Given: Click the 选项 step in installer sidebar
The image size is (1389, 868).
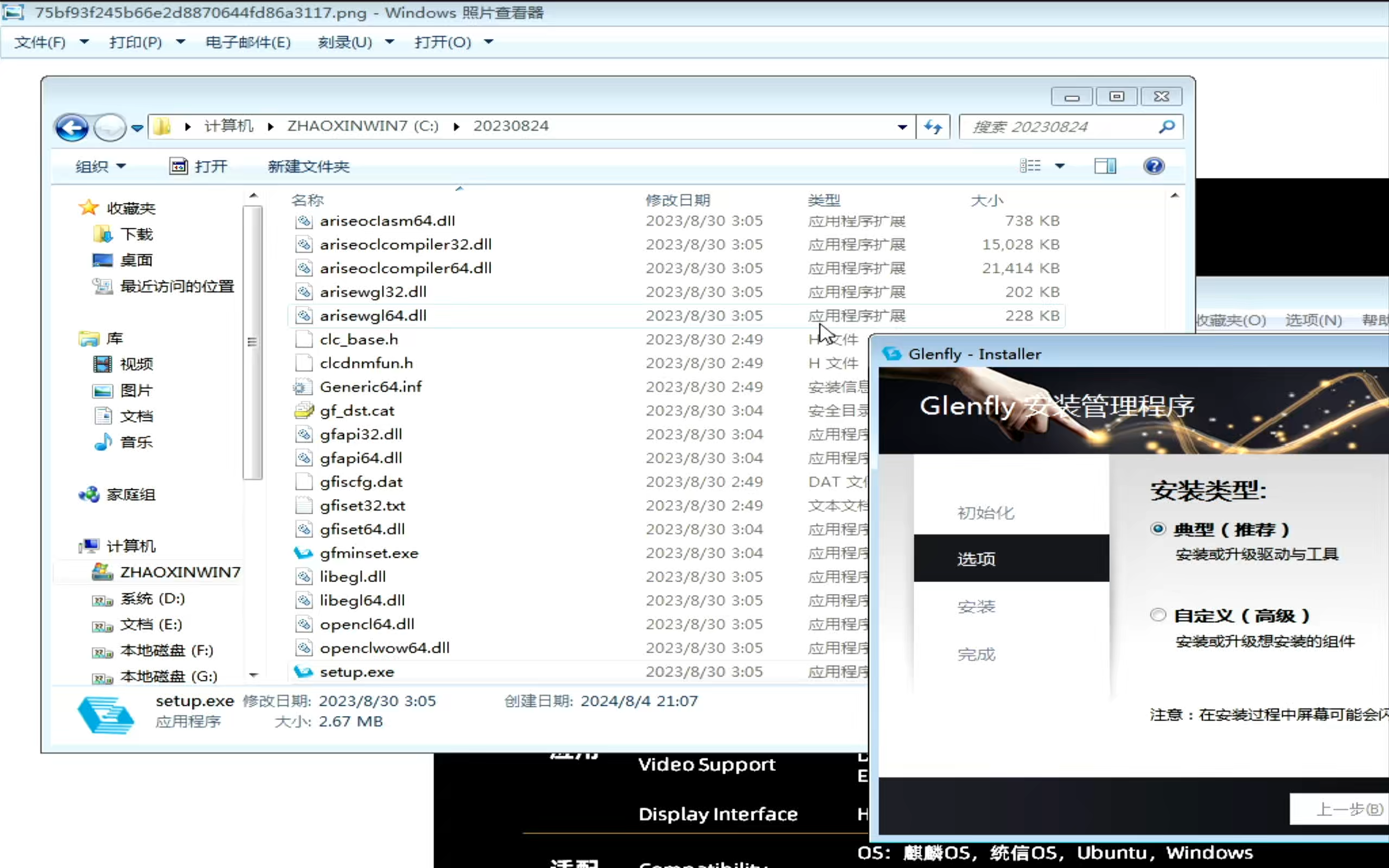Looking at the screenshot, I should coord(1011,558).
